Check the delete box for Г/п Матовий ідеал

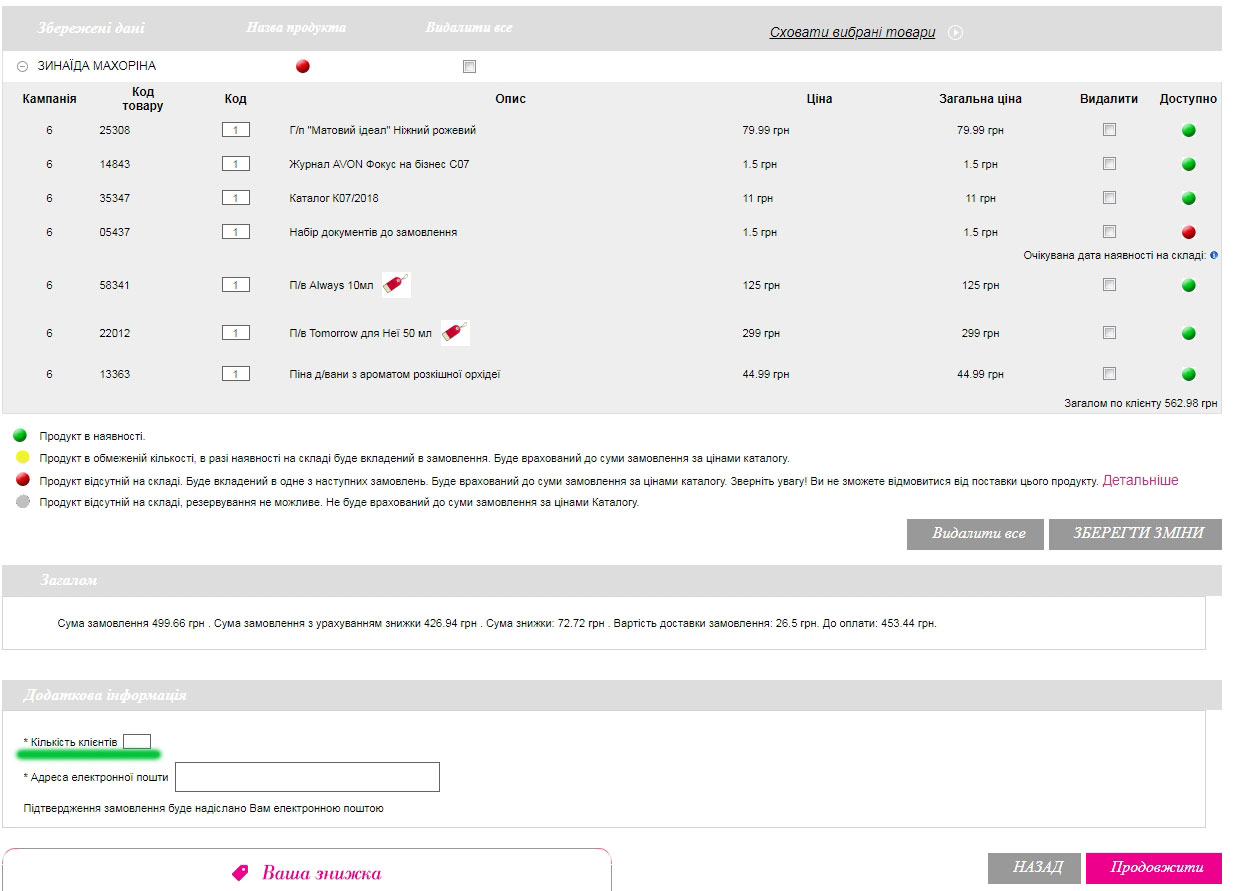tap(1109, 130)
